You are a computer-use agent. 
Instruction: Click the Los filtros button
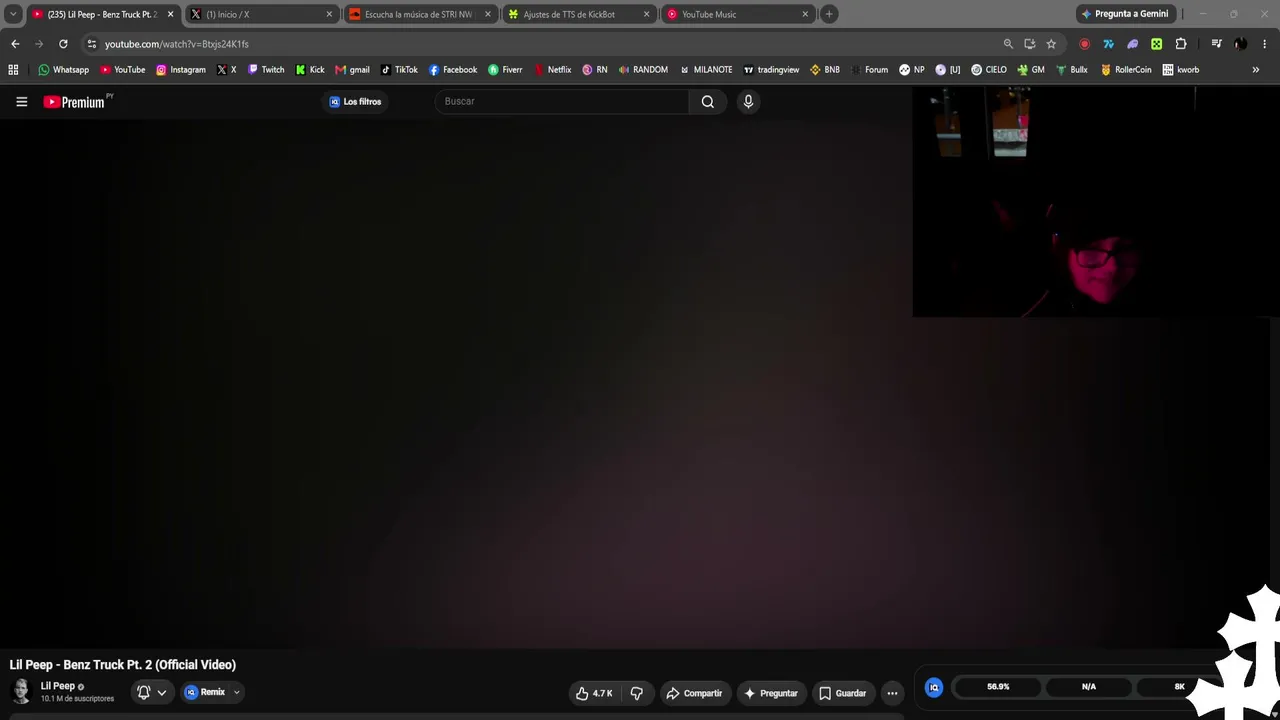click(355, 101)
